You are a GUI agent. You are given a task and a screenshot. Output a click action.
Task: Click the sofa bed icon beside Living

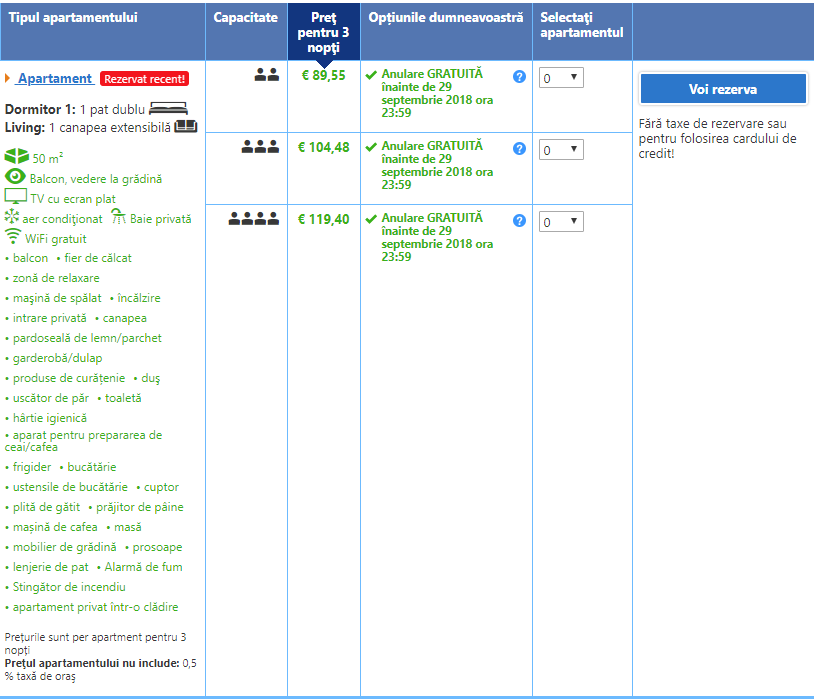click(186, 127)
